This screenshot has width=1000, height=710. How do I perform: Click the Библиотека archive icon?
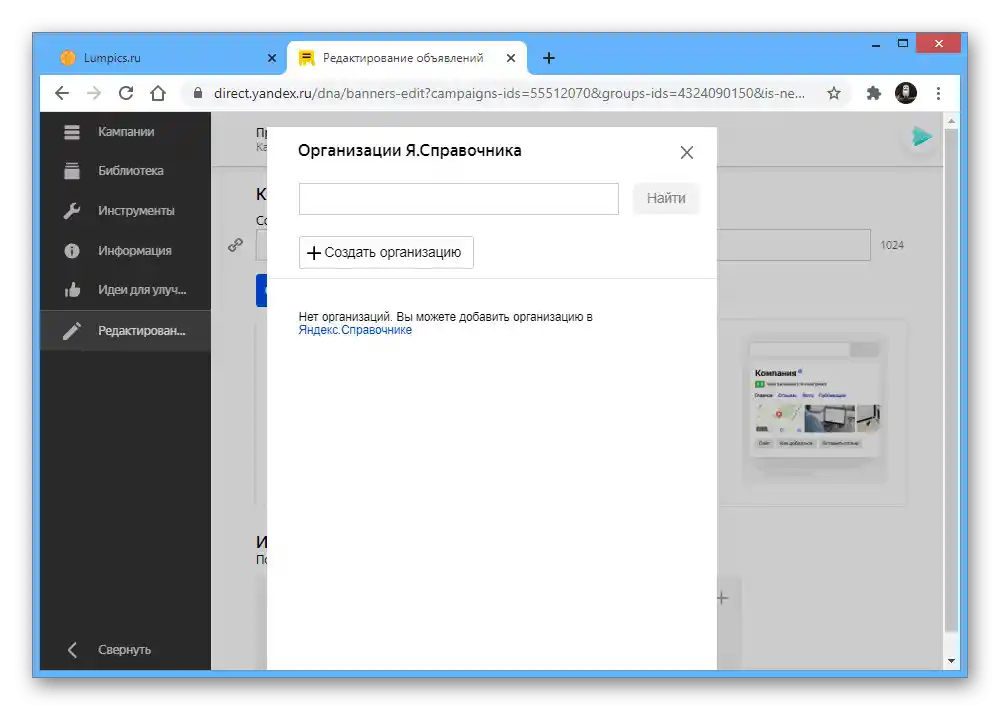click(72, 171)
